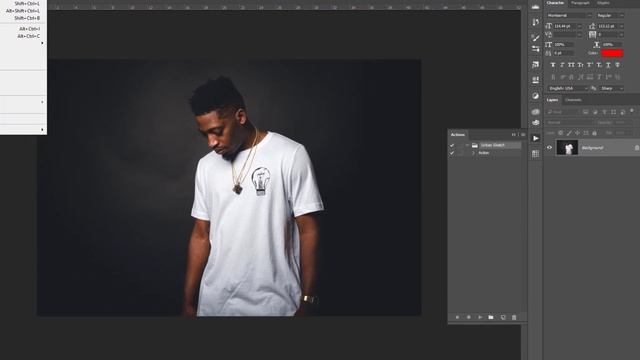Expand the Action item in Actions panel
The image size is (640, 360).
coord(473,153)
